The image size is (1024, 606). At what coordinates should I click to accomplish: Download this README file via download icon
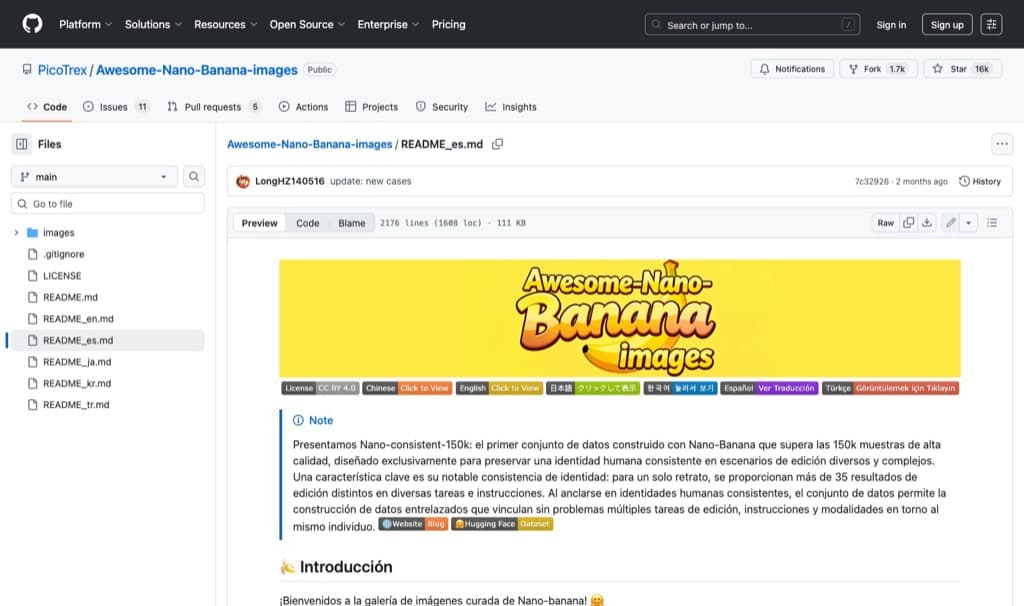[x=929, y=223]
